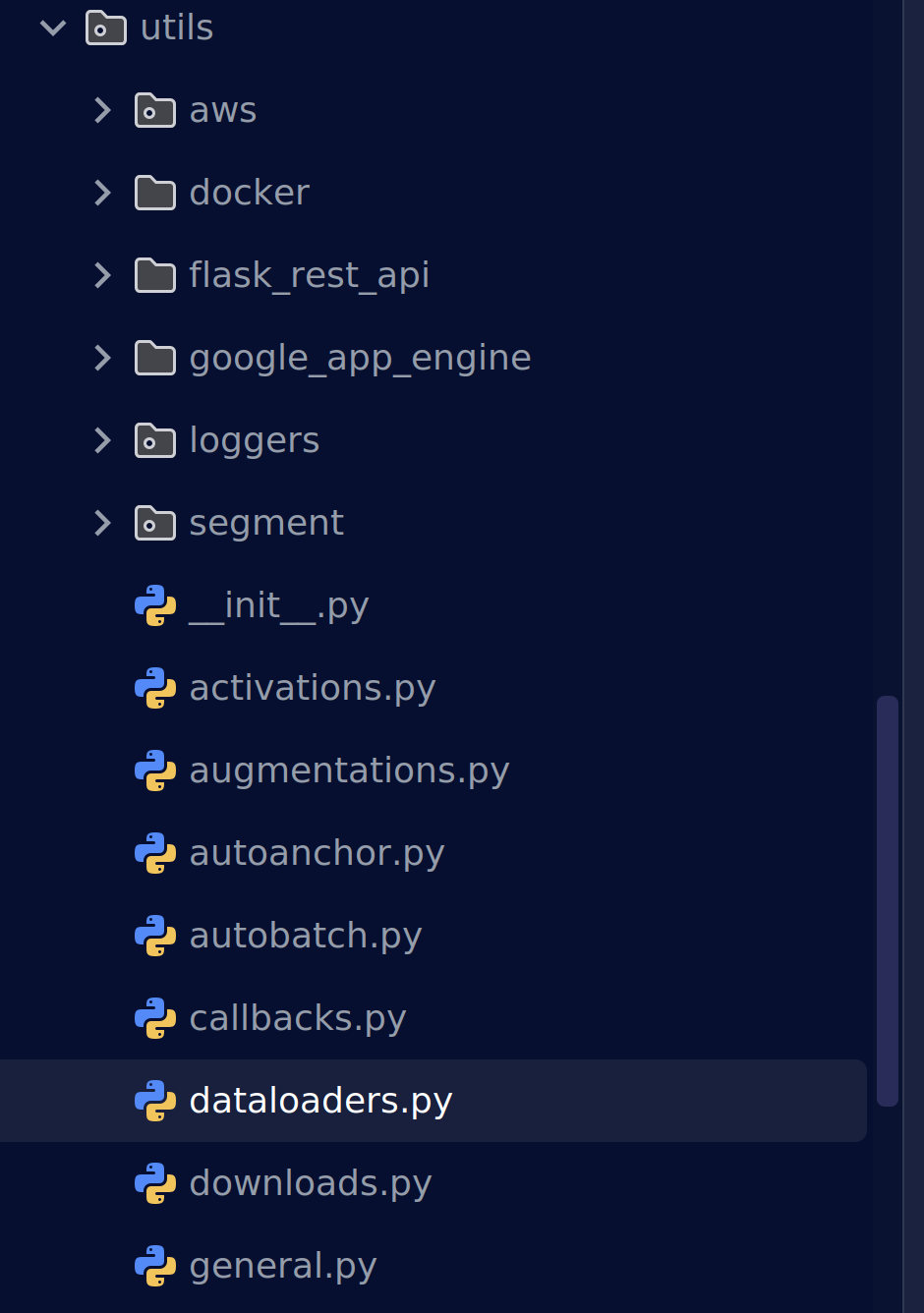Screen dimensions: 924x1313
Task: Click the Python icon beside general.py
Action: click(155, 1266)
